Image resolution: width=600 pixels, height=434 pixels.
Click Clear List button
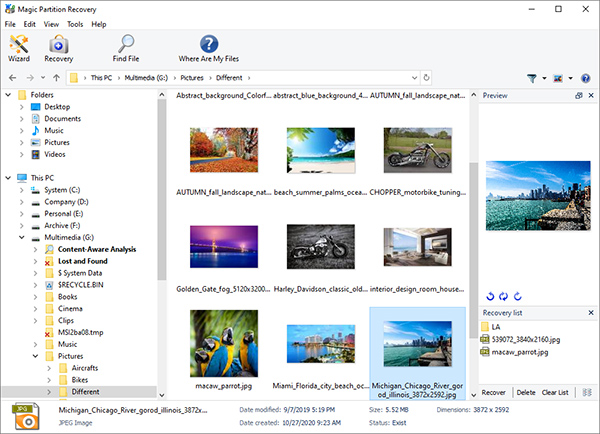[554, 392]
